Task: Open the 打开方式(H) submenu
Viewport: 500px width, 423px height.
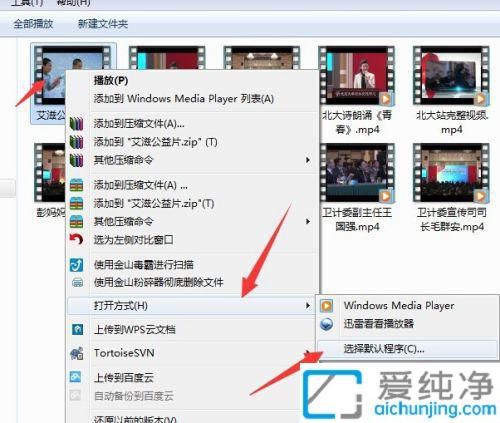Action: click(x=191, y=306)
